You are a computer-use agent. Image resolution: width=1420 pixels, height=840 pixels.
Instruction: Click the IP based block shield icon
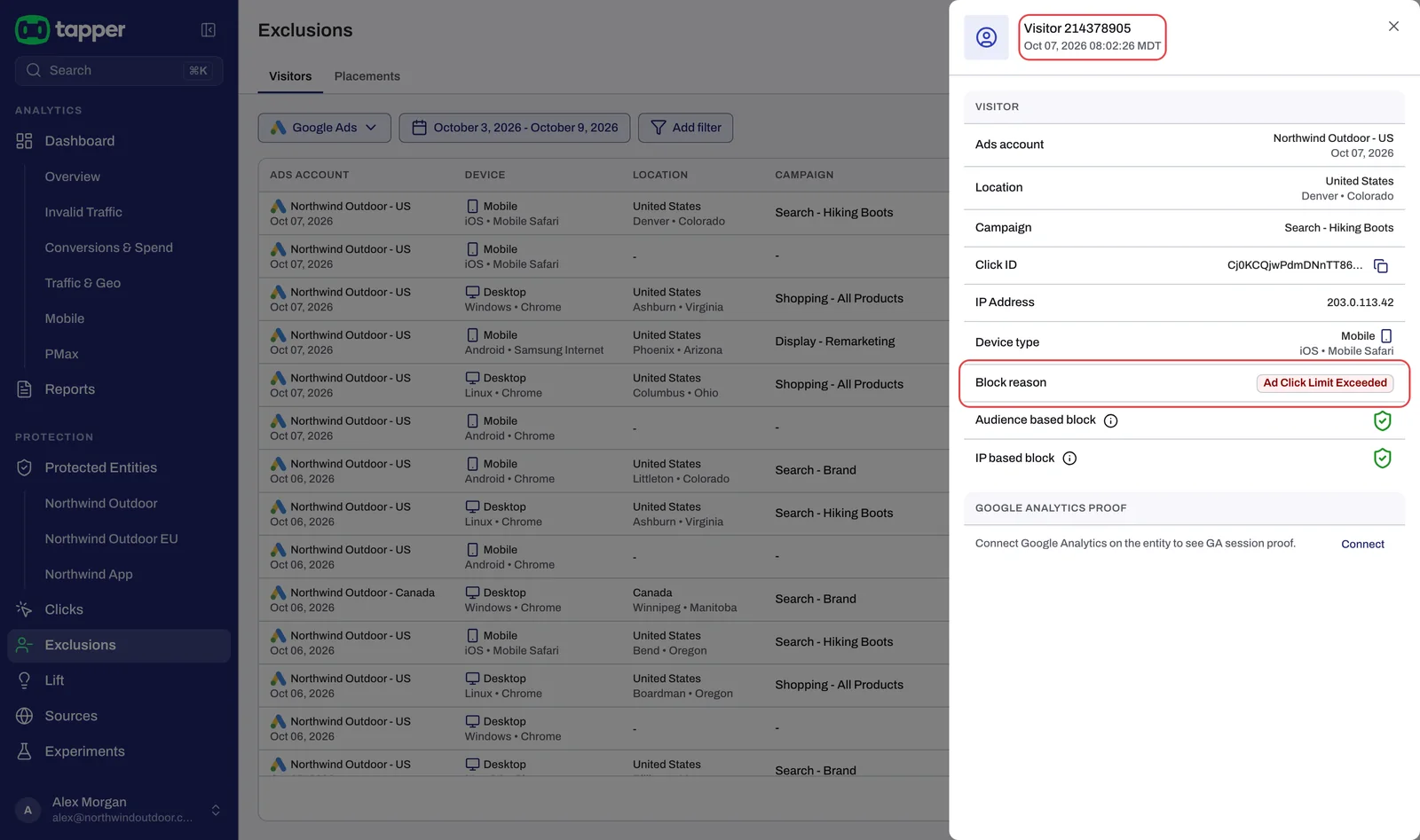tap(1382, 459)
